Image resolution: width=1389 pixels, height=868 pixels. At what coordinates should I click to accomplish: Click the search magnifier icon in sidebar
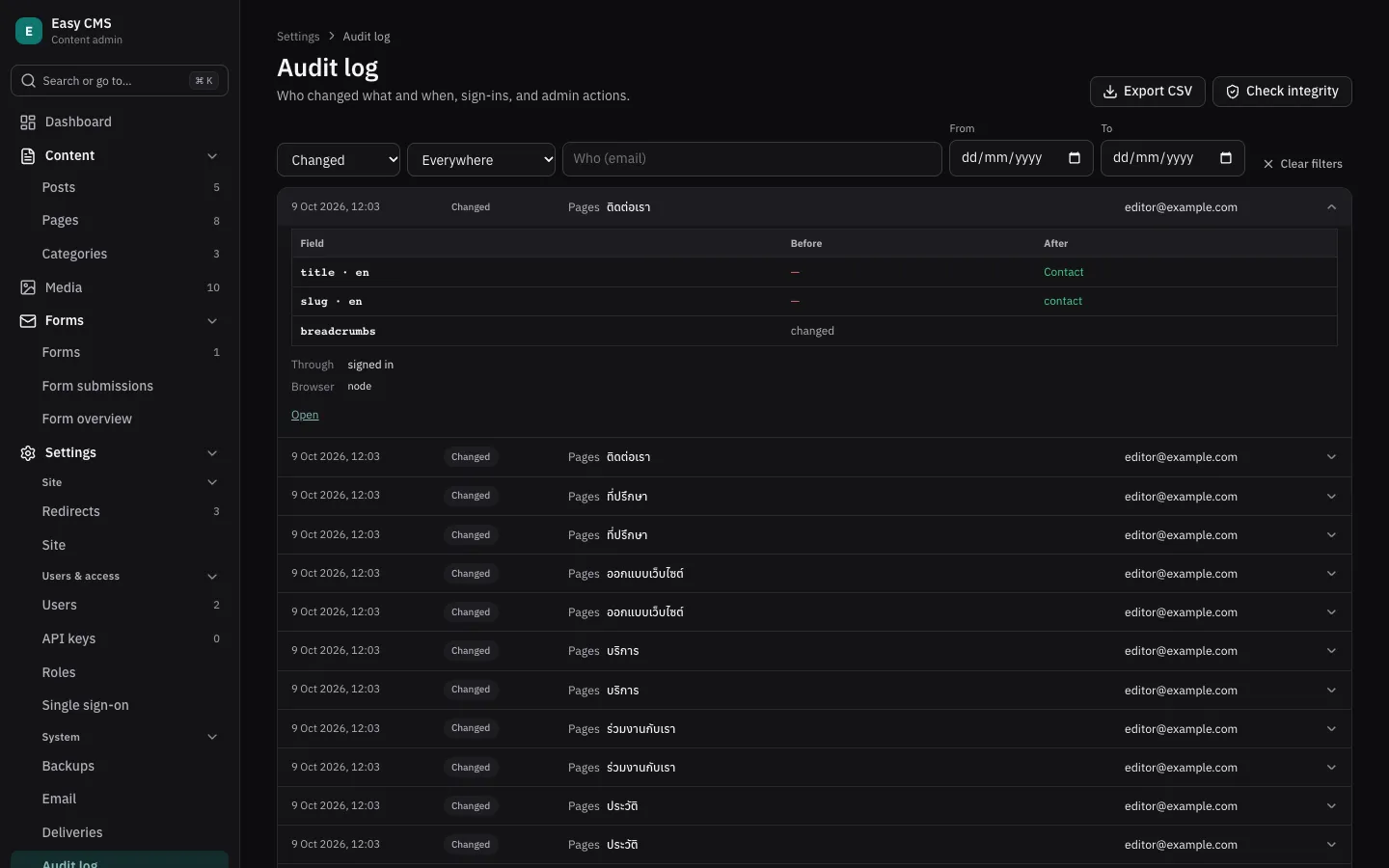(29, 81)
